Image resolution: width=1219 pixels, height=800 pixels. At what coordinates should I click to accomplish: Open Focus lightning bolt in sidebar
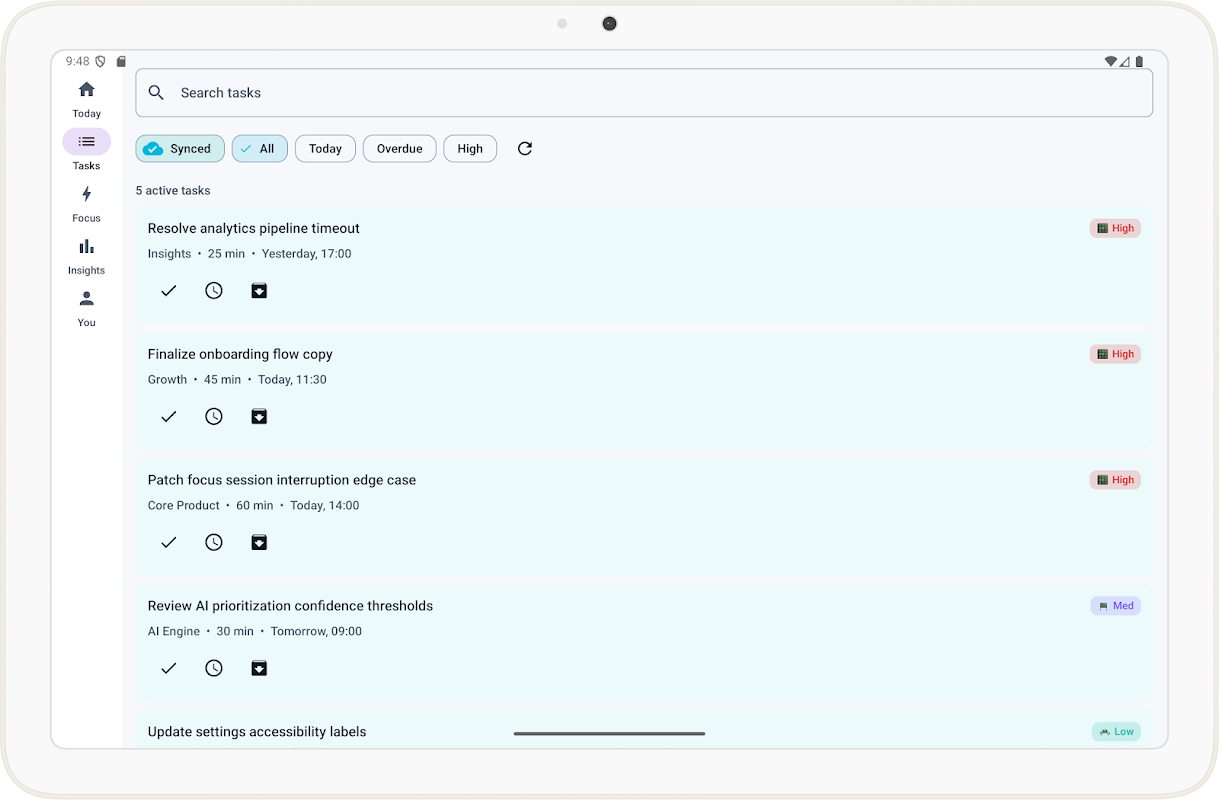(x=87, y=203)
